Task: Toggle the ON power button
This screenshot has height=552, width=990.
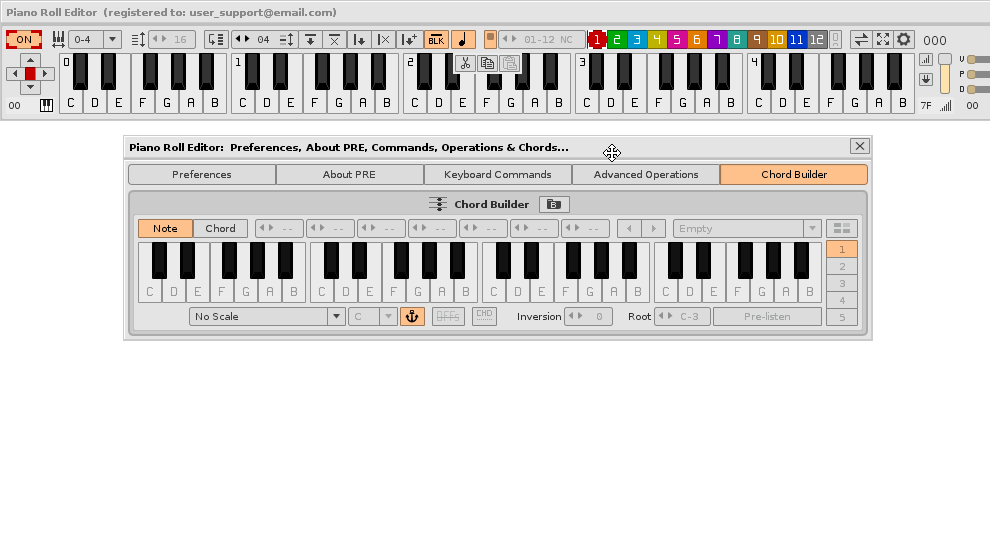Action: (x=23, y=40)
